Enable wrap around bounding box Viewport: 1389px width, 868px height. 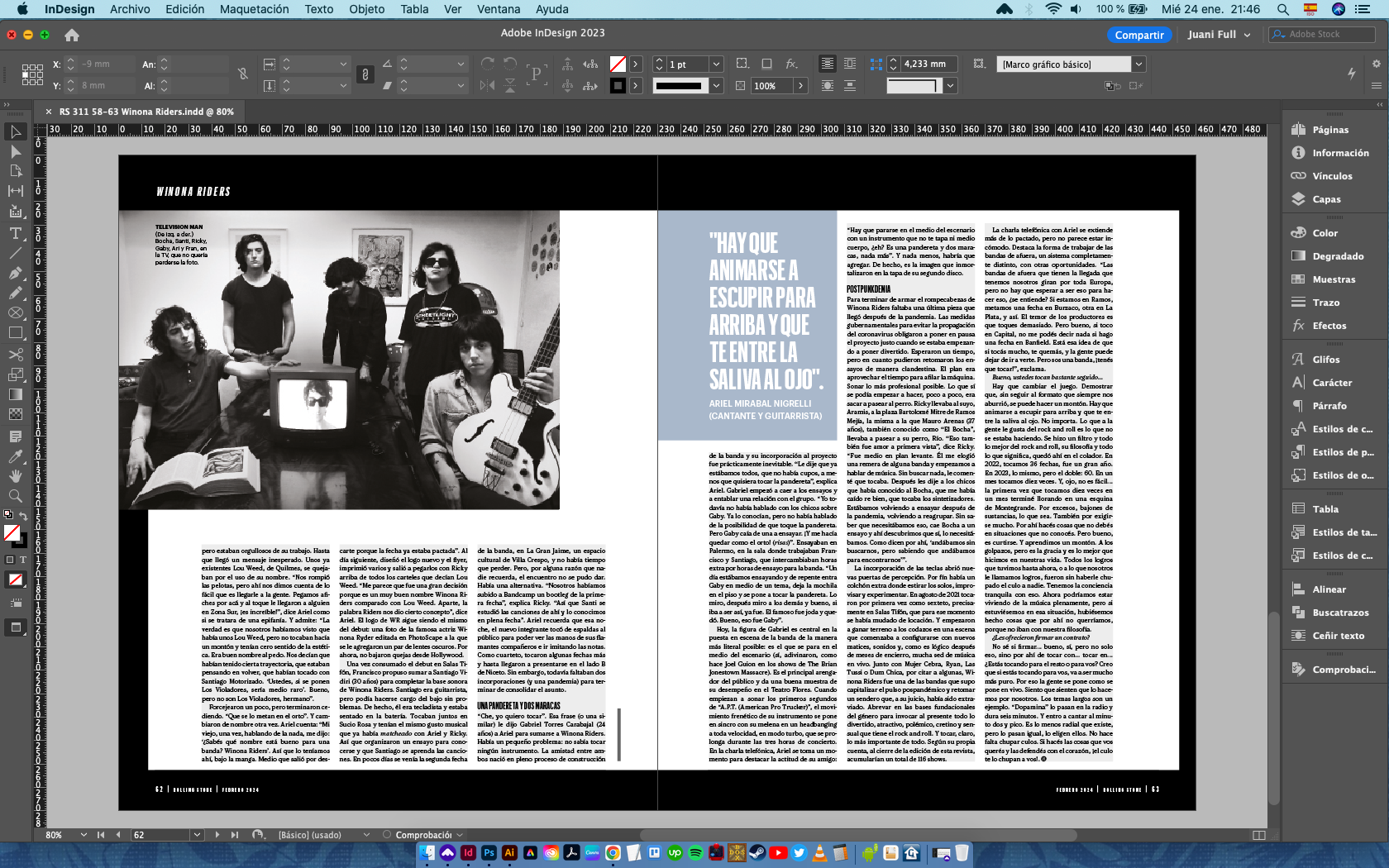[x=849, y=64]
